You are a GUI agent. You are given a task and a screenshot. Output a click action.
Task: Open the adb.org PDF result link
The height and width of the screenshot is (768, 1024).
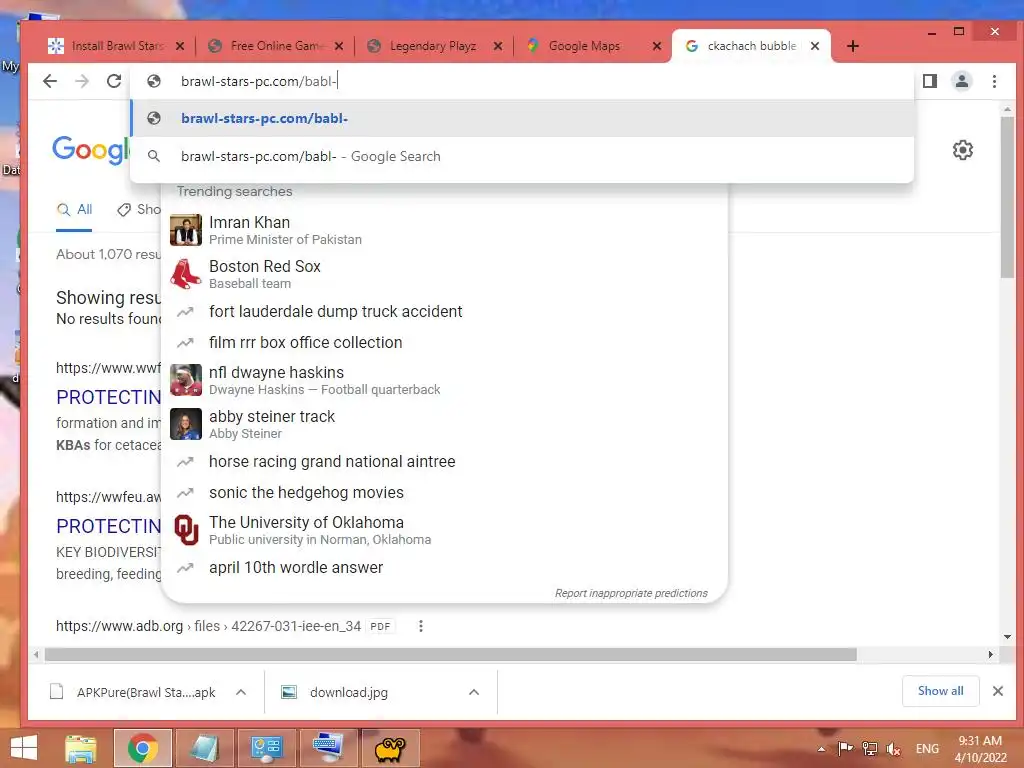(208, 626)
